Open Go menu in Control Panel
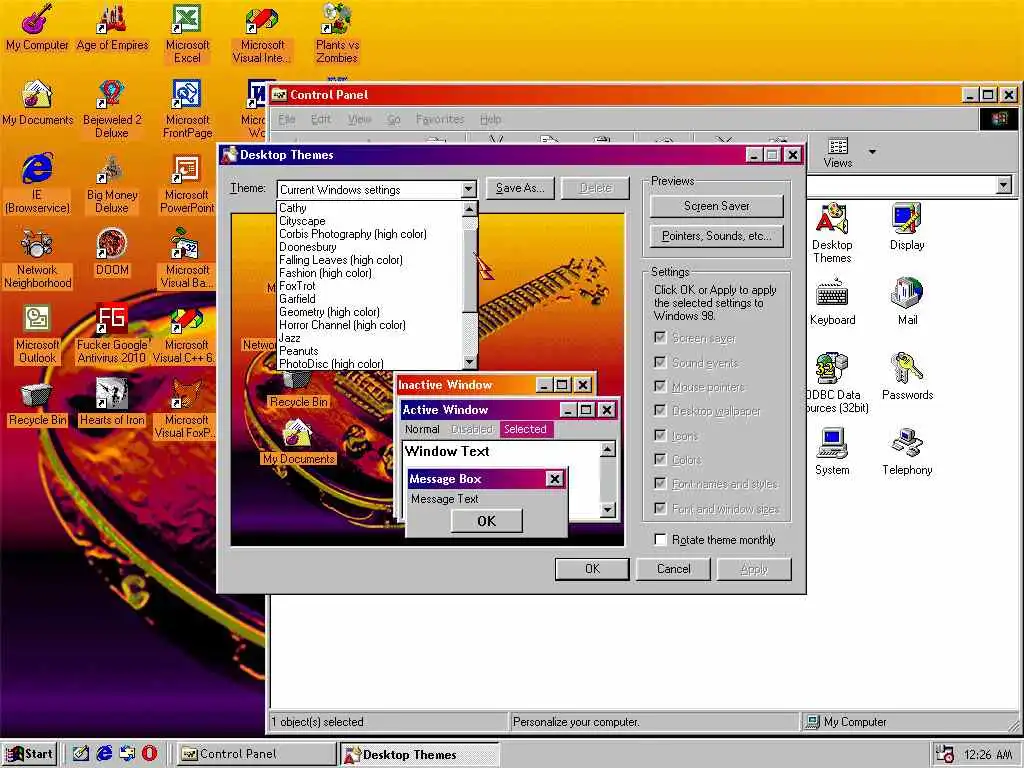Image resolution: width=1024 pixels, height=768 pixels. (394, 119)
